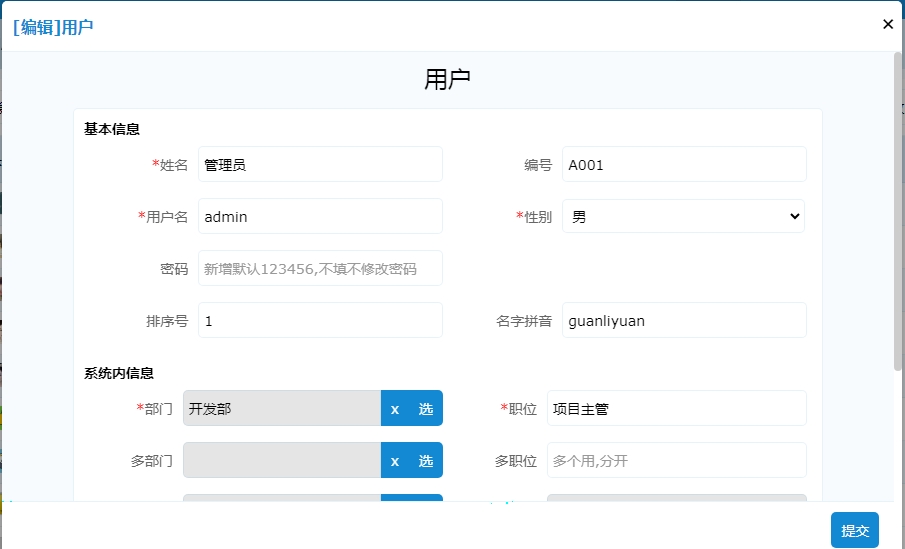905x549 pixels.
Task: Open 部门 selector with 选 button
Action: pyautogui.click(x=426, y=409)
